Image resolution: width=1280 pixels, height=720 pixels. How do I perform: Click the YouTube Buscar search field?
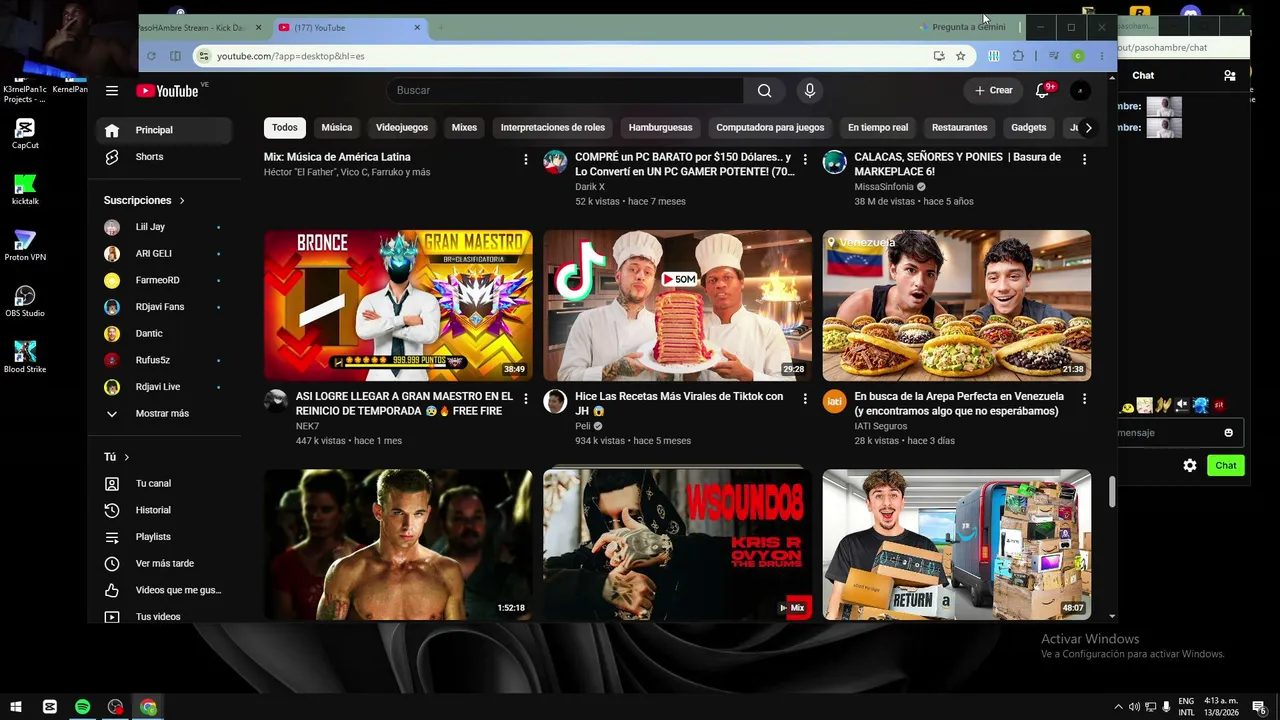click(565, 91)
